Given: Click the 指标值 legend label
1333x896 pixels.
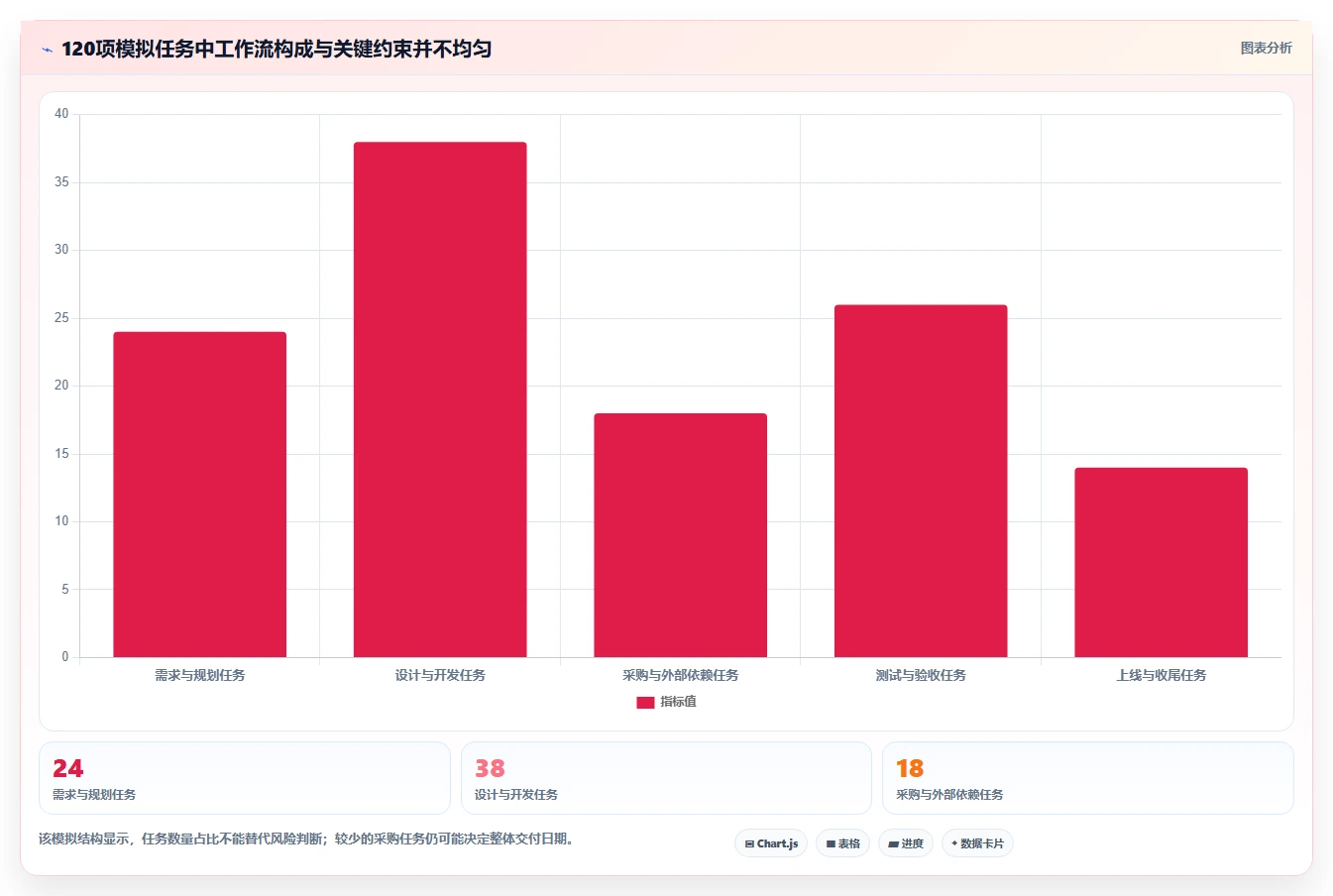Looking at the screenshot, I should tap(679, 702).
